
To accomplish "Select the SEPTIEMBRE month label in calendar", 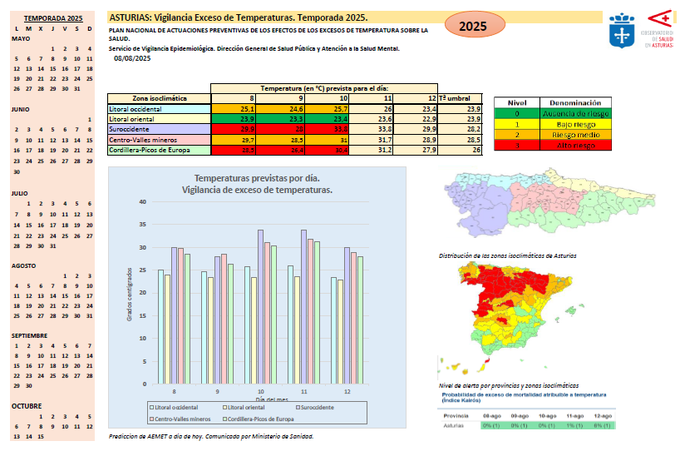I will [29, 337].
